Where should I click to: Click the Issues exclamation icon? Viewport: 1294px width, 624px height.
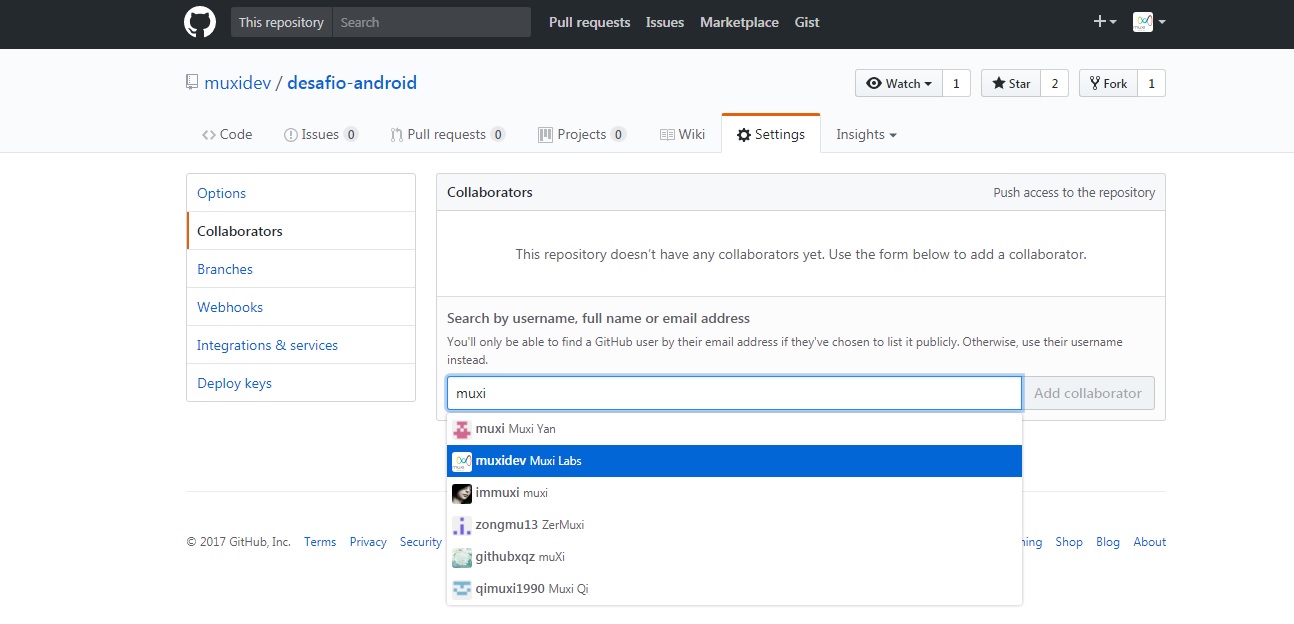[x=291, y=135]
